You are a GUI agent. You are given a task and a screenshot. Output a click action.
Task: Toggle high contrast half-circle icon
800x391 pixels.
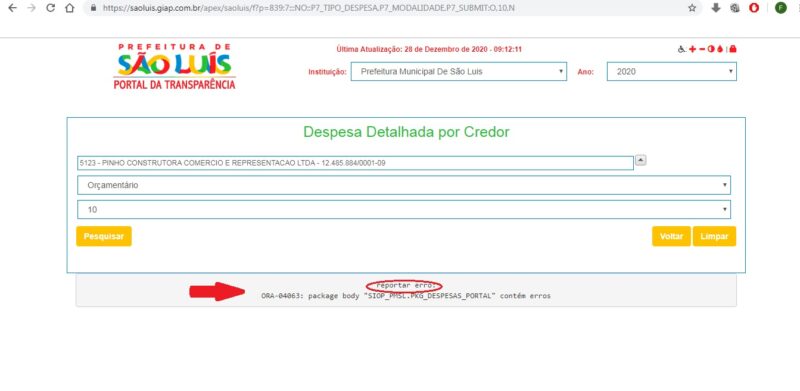711,49
